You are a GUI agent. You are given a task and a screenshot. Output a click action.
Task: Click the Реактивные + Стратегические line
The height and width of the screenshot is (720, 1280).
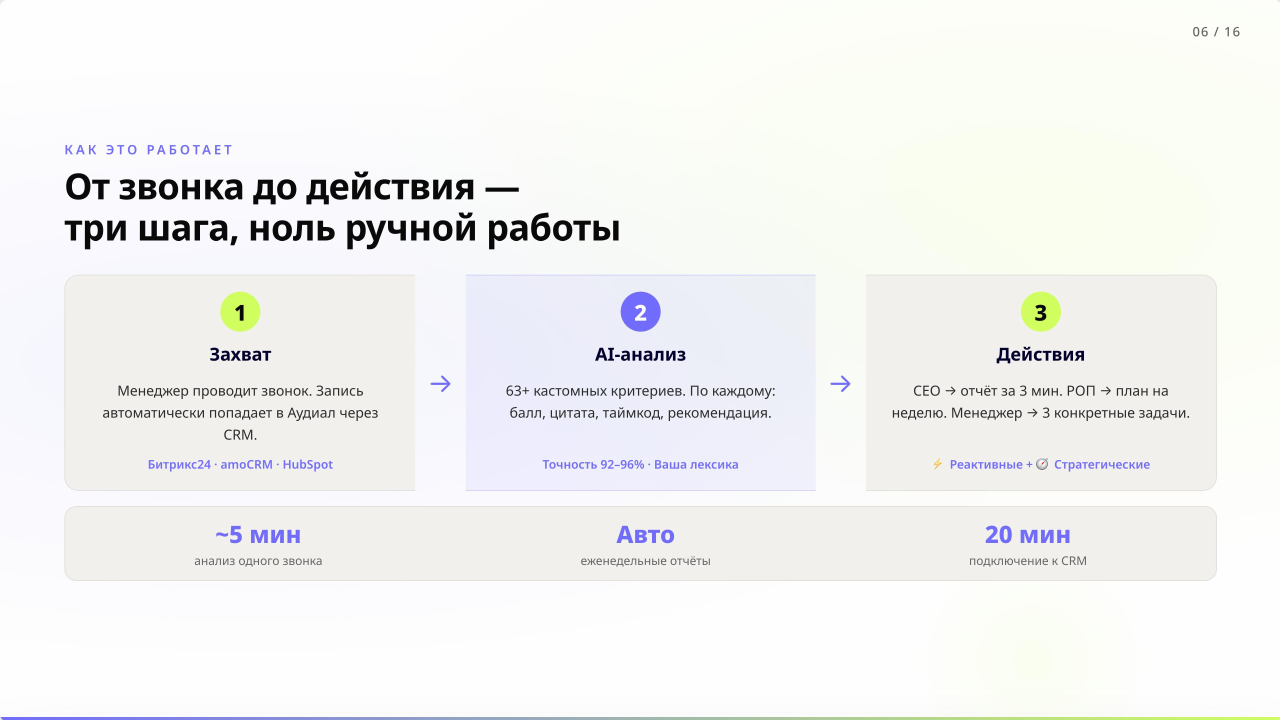pos(1040,464)
